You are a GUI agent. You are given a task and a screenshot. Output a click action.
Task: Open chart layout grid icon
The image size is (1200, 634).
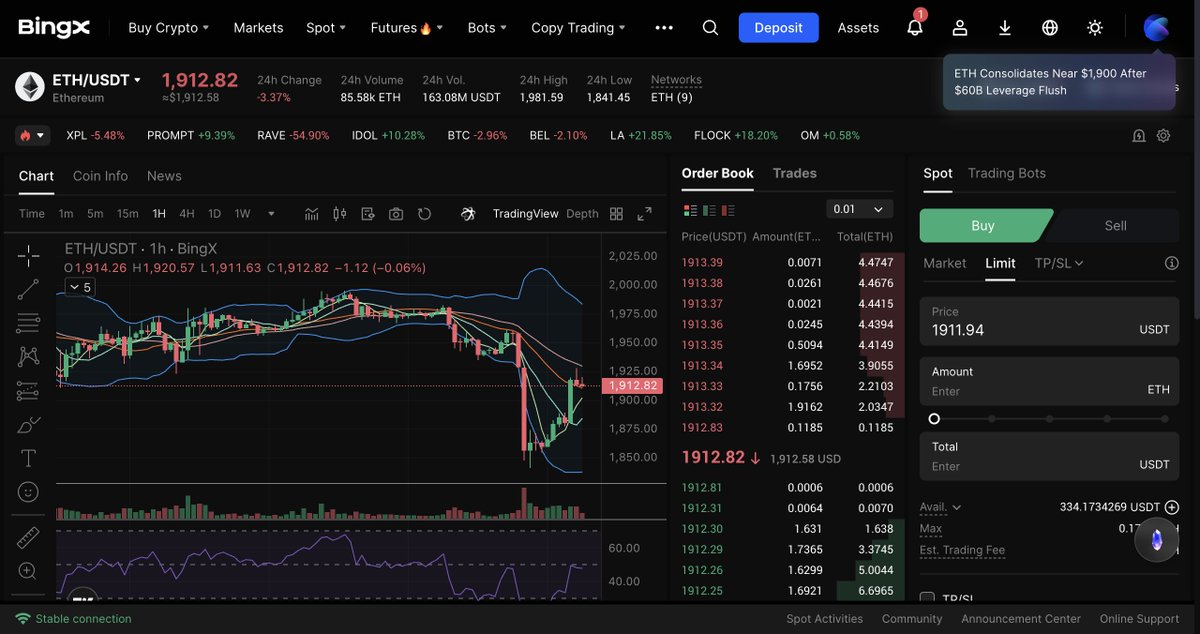click(616, 213)
